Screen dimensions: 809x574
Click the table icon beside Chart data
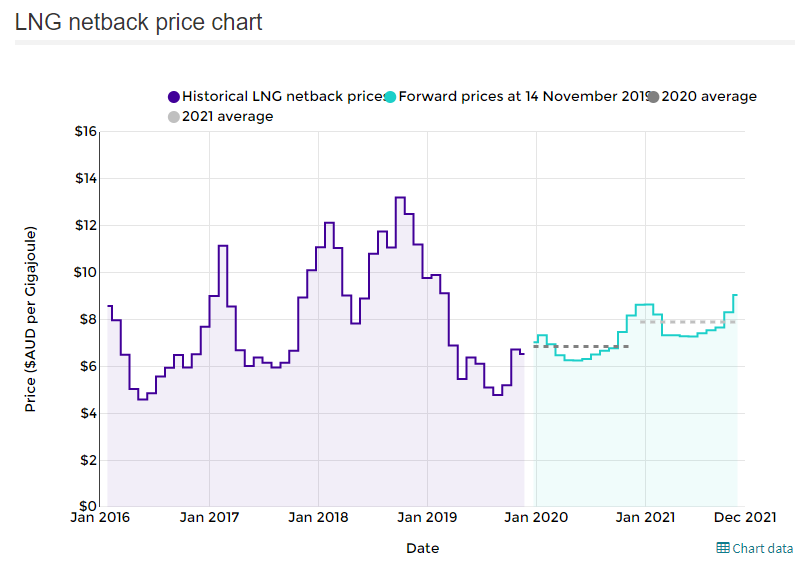pos(723,548)
